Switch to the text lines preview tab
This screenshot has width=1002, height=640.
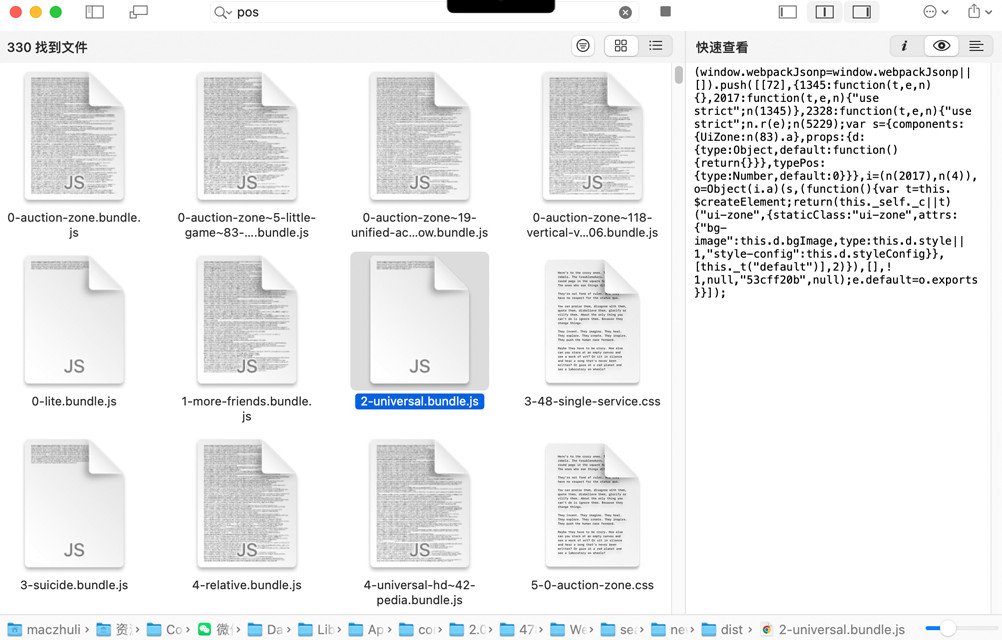[976, 45]
